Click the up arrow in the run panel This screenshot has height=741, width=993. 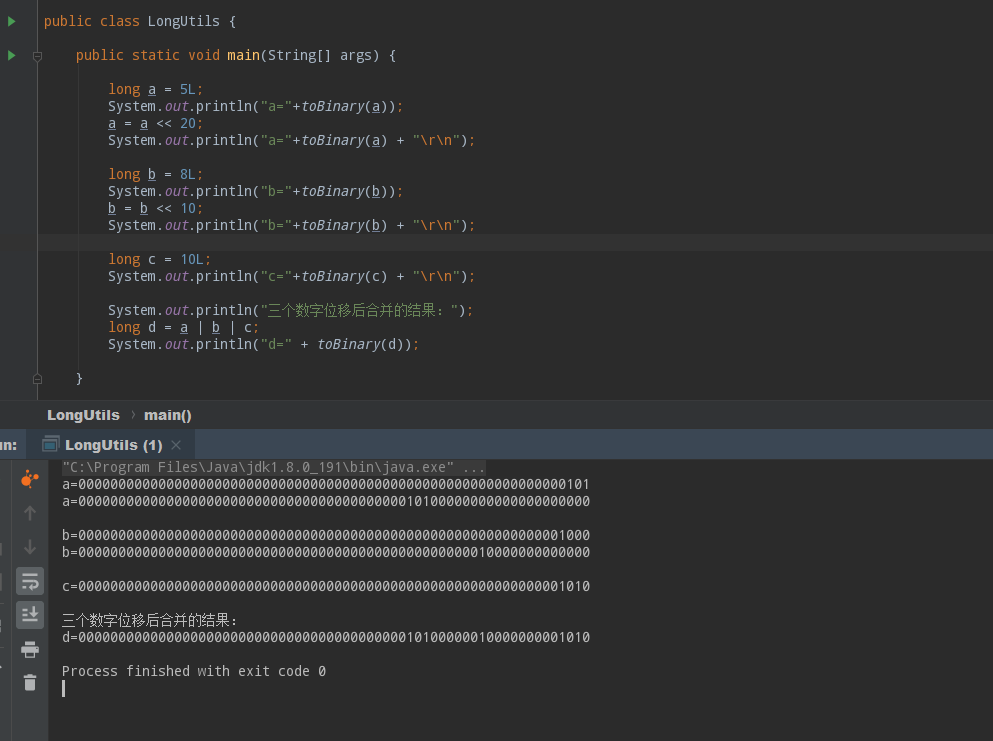pos(30,513)
